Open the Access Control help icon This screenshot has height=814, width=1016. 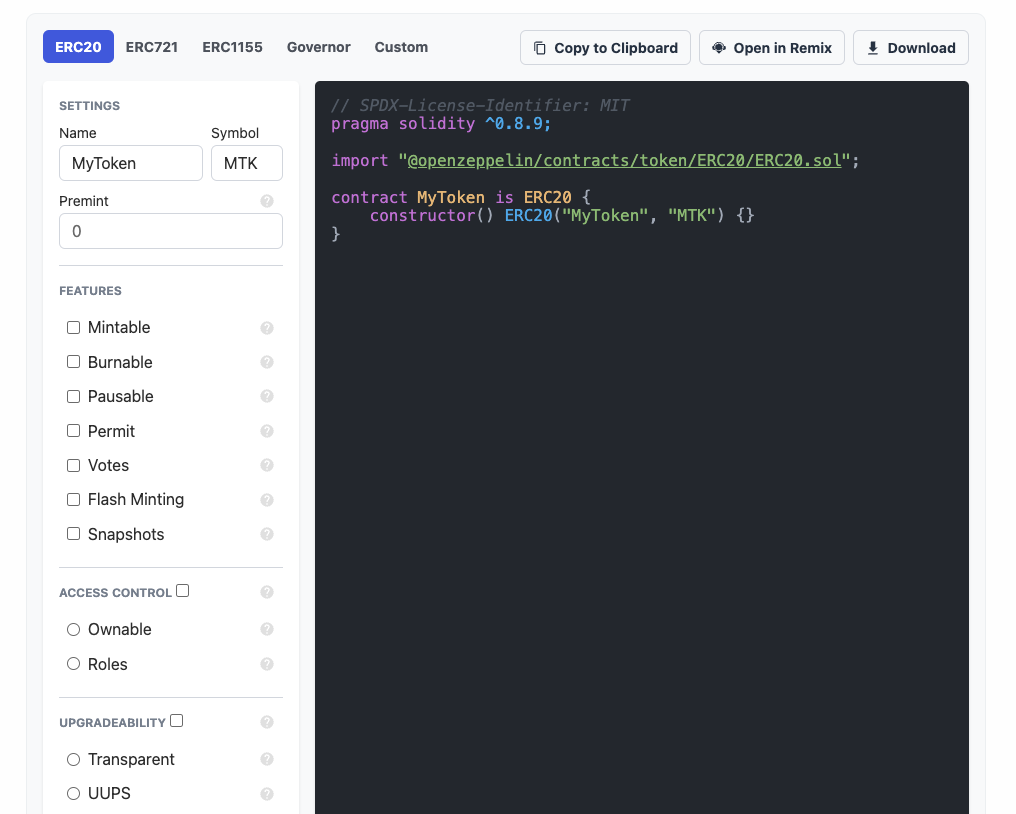(x=267, y=592)
